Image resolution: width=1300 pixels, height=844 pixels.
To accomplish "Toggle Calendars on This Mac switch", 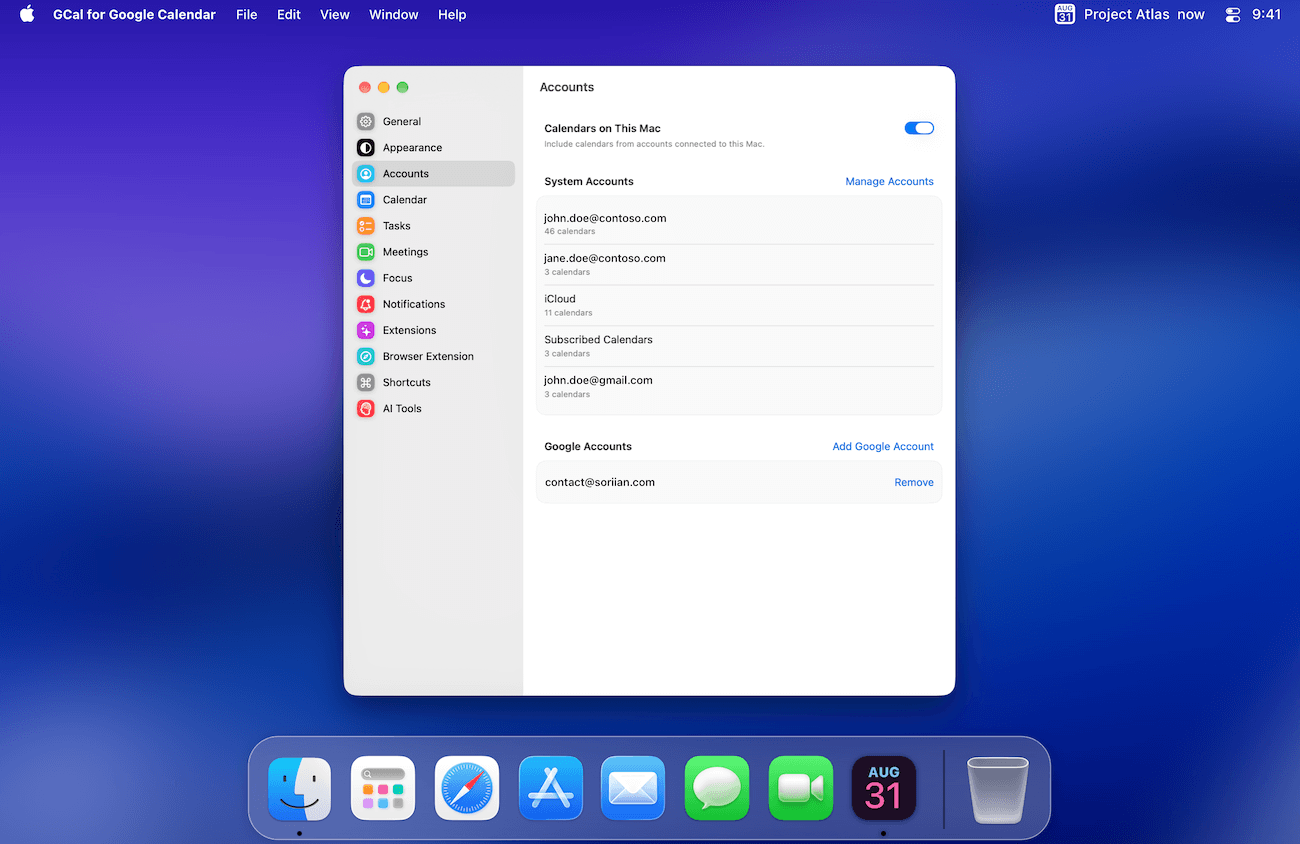I will click(x=919, y=128).
